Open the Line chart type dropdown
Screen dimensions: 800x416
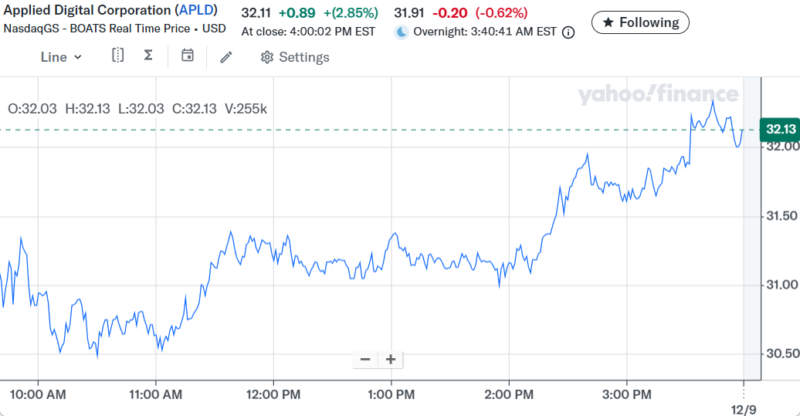(60, 57)
